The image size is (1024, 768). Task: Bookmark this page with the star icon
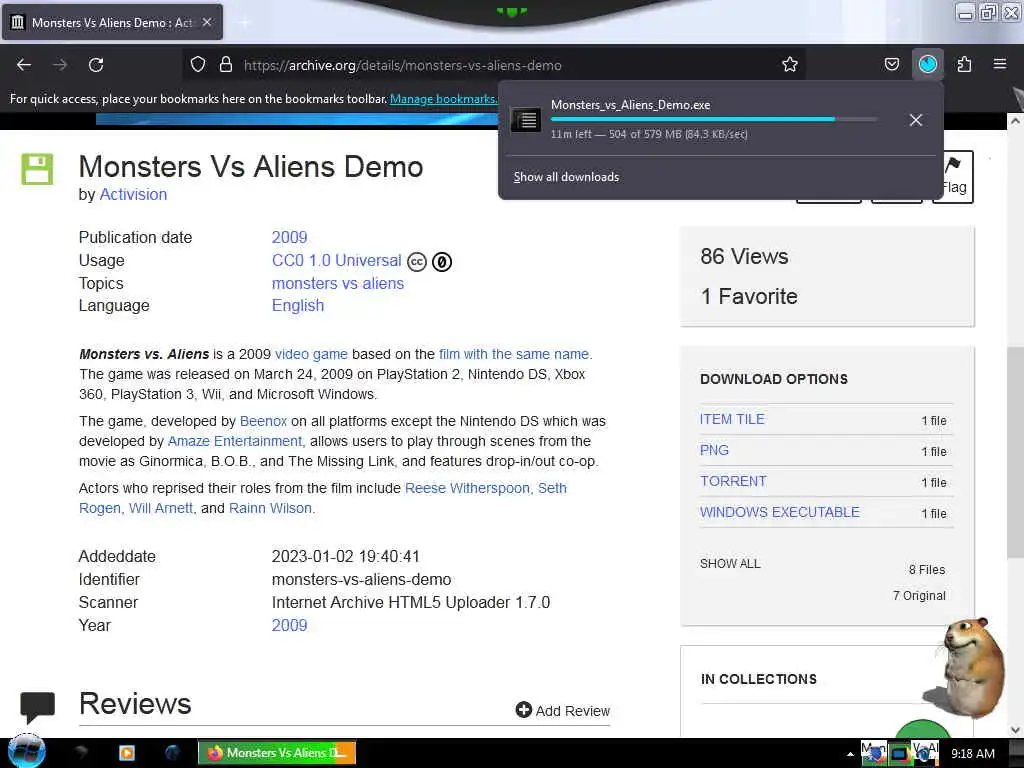click(790, 65)
